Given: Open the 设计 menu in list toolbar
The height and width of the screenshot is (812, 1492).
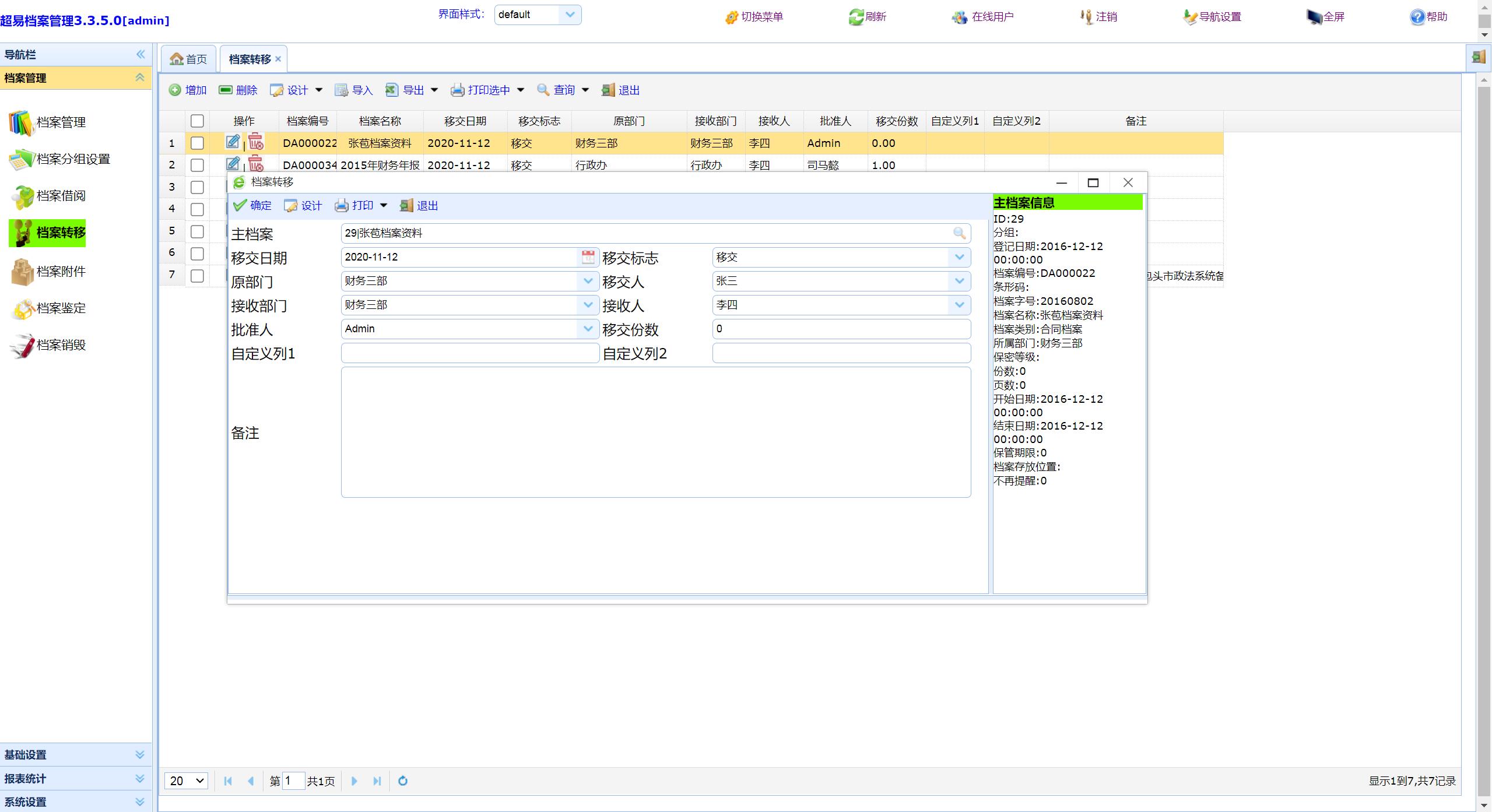Looking at the screenshot, I should (296, 90).
